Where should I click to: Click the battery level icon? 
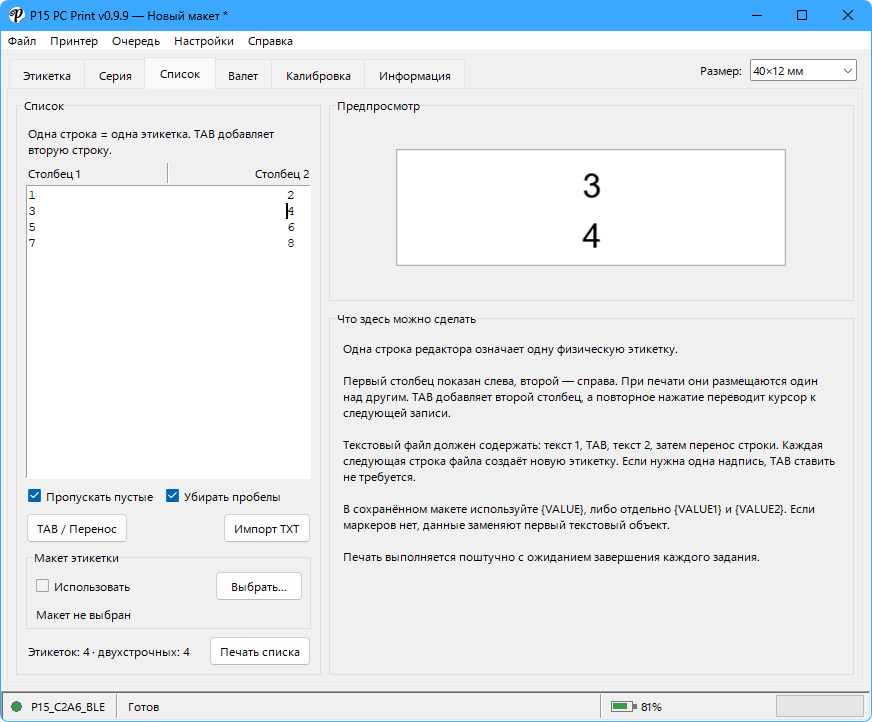(x=623, y=706)
